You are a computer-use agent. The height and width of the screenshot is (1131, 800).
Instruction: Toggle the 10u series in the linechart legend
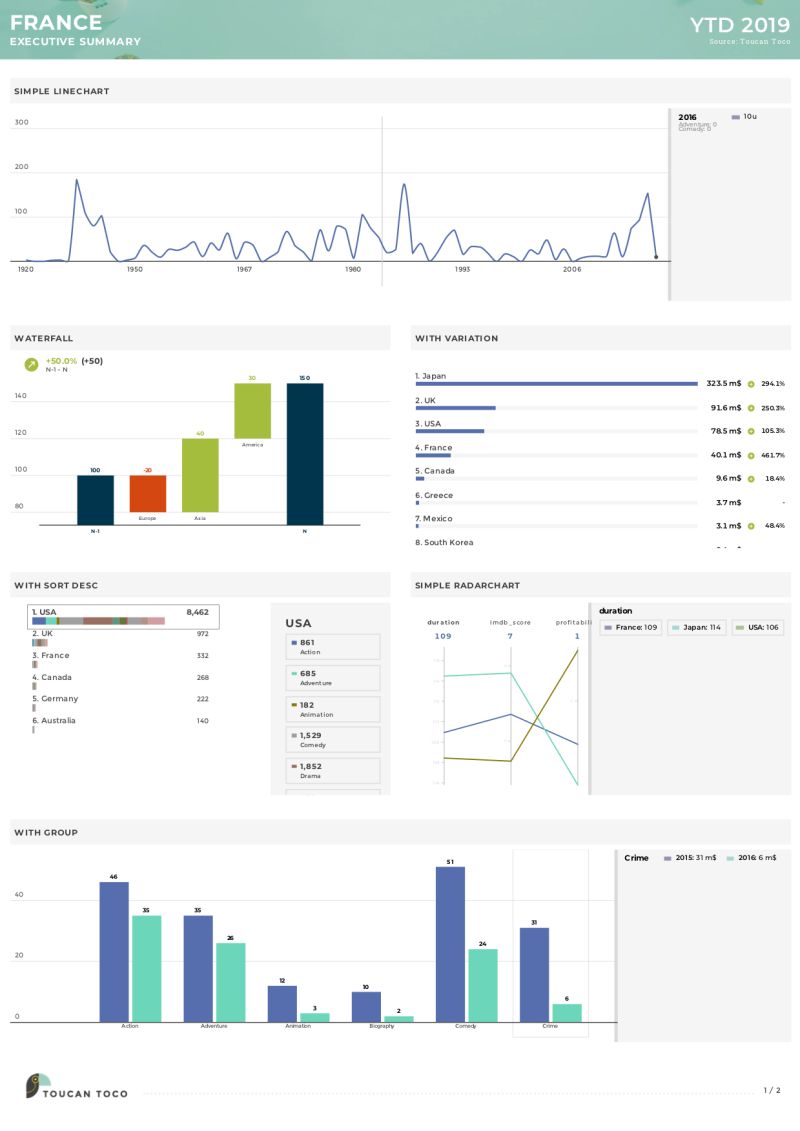click(x=745, y=117)
